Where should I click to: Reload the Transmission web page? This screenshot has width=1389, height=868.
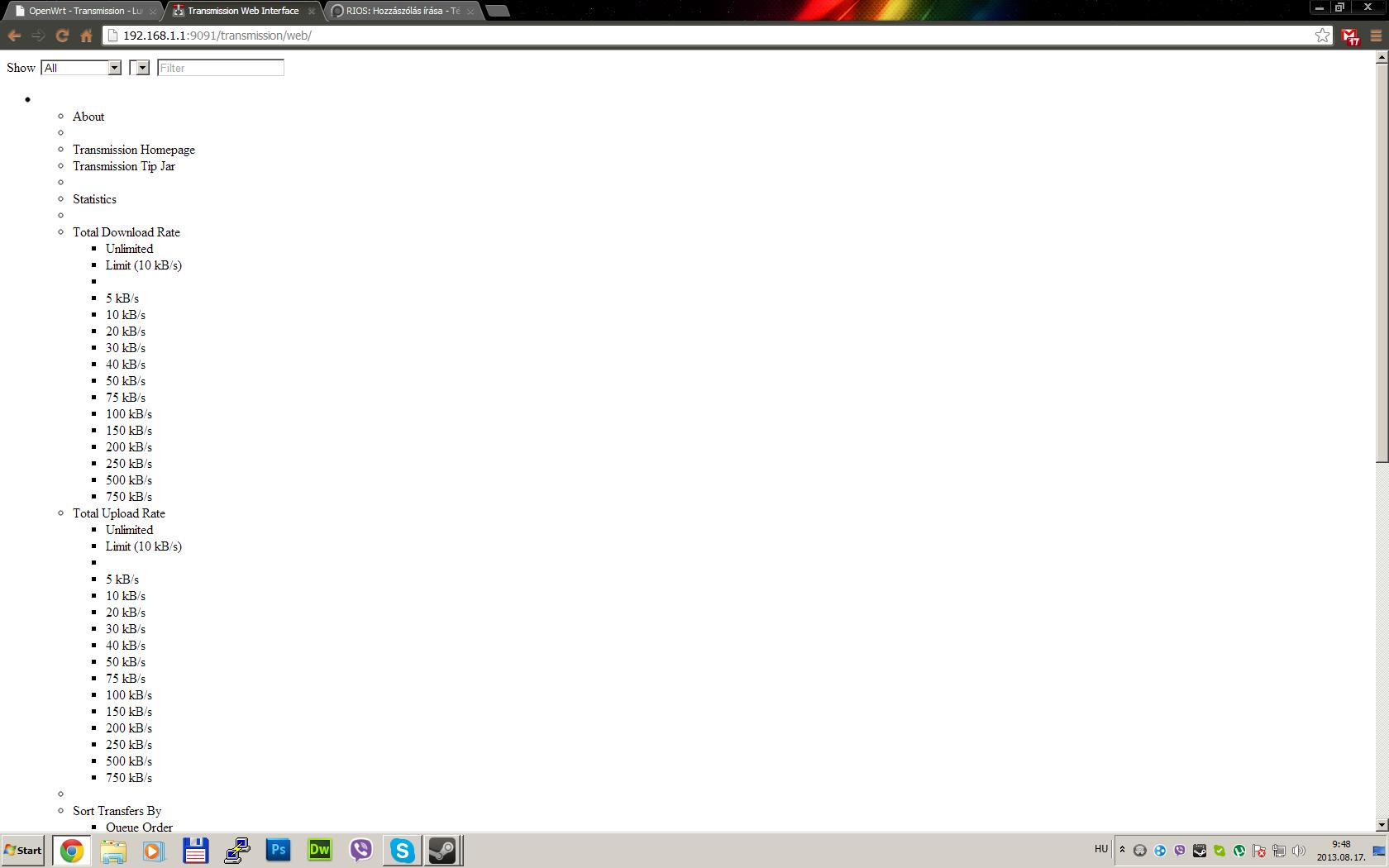62,36
